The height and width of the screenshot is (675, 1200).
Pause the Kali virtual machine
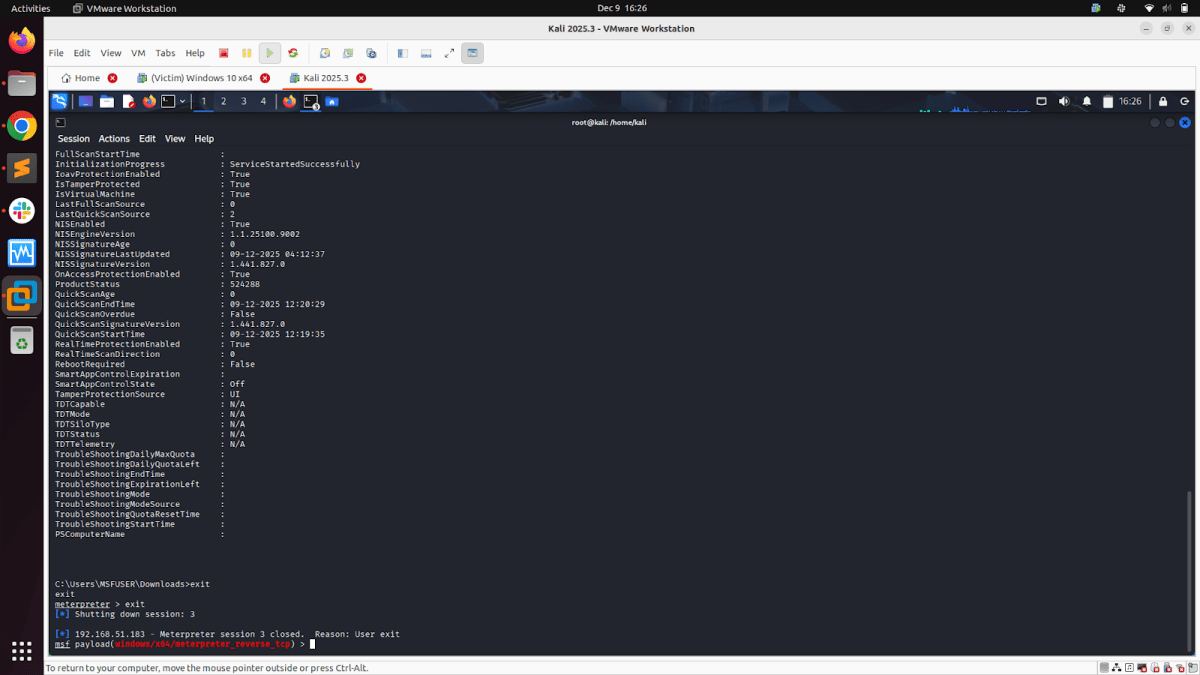(x=245, y=53)
